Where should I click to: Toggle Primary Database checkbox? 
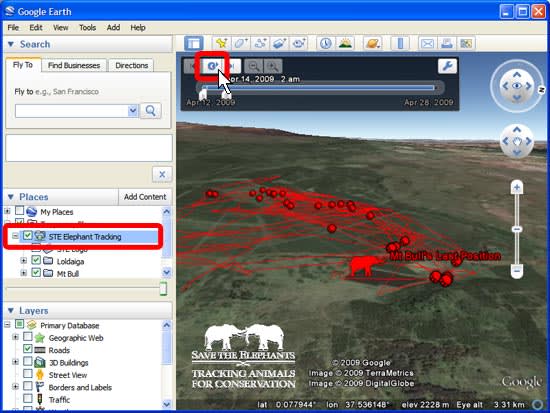tap(19, 325)
